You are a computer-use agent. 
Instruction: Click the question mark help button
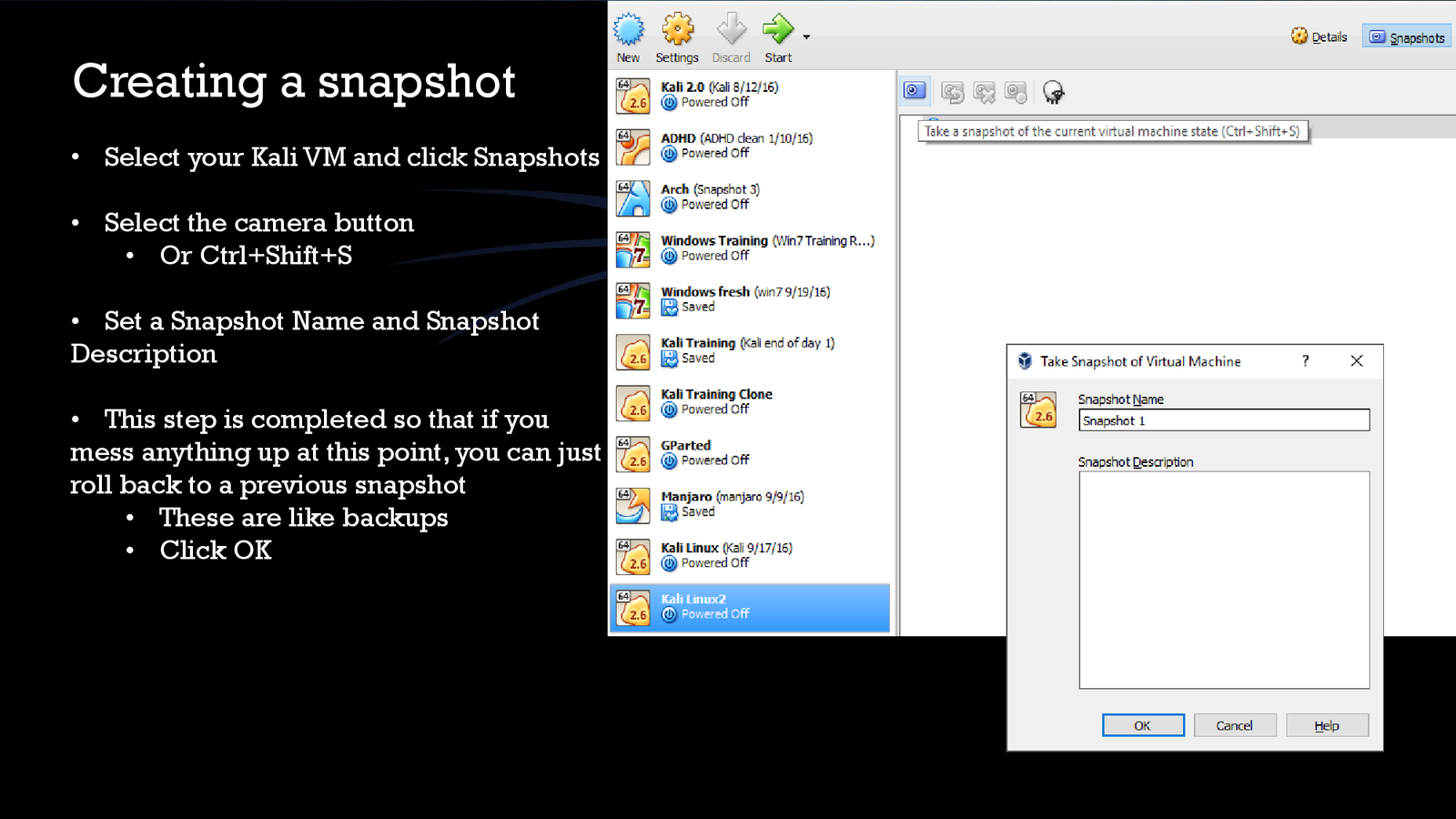pyautogui.click(x=1305, y=361)
